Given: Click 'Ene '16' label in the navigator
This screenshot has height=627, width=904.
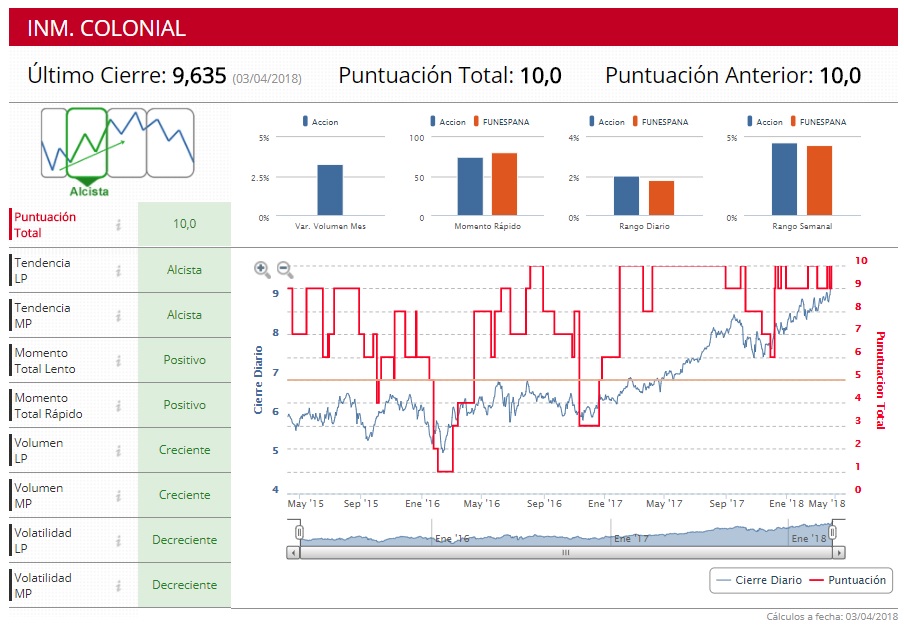Looking at the screenshot, I should 452,539.
